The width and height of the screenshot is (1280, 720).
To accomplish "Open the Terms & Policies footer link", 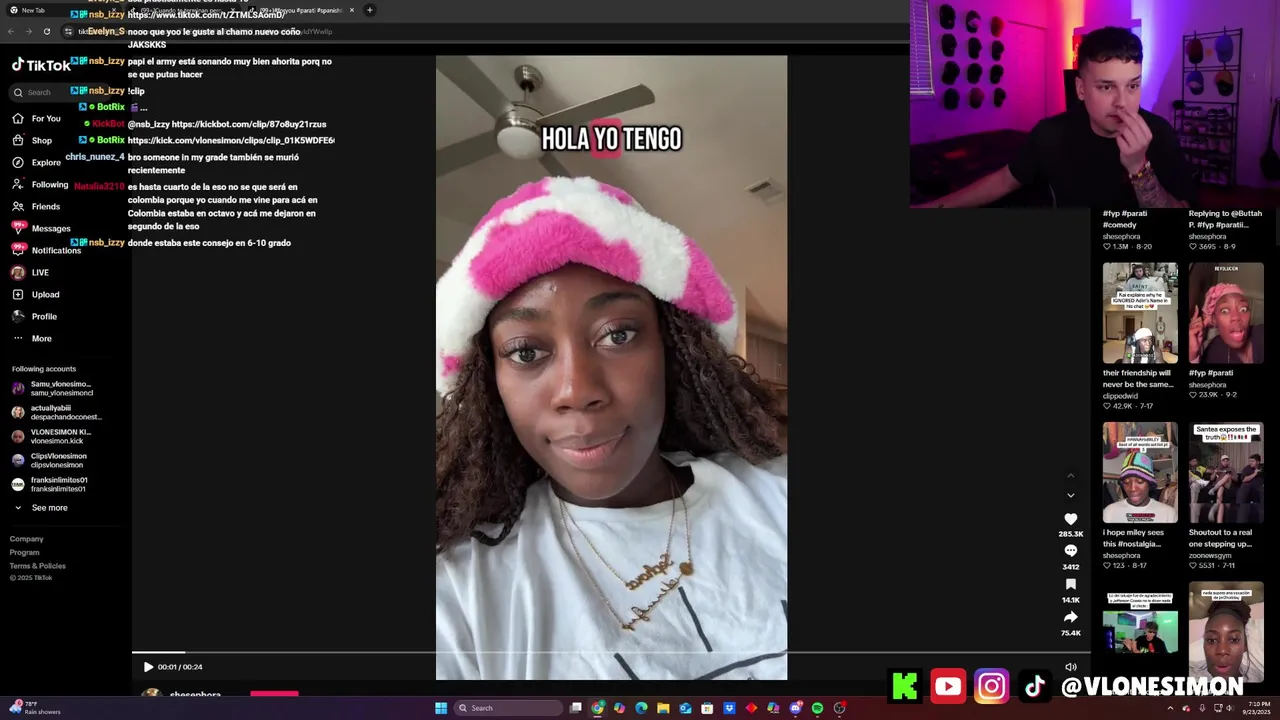I will tap(38, 566).
